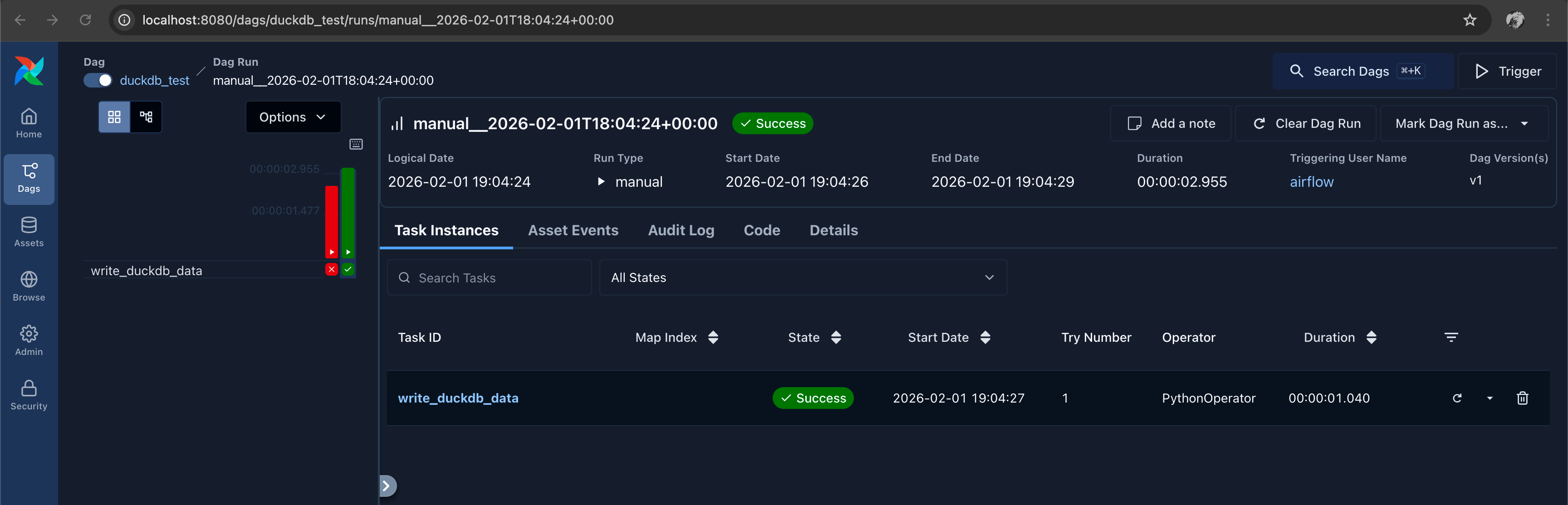Select the green successful run bar
The image size is (1568, 505).
(348, 213)
